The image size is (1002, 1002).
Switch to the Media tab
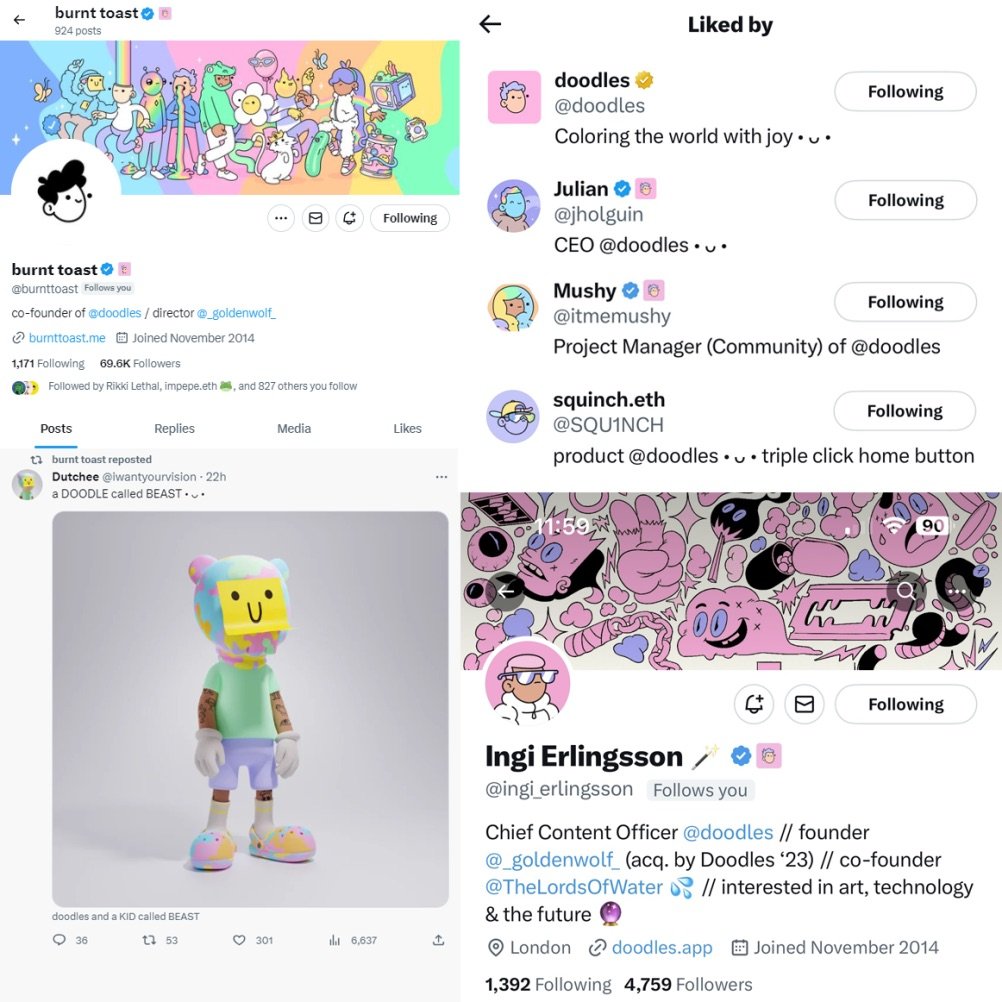[x=294, y=429]
